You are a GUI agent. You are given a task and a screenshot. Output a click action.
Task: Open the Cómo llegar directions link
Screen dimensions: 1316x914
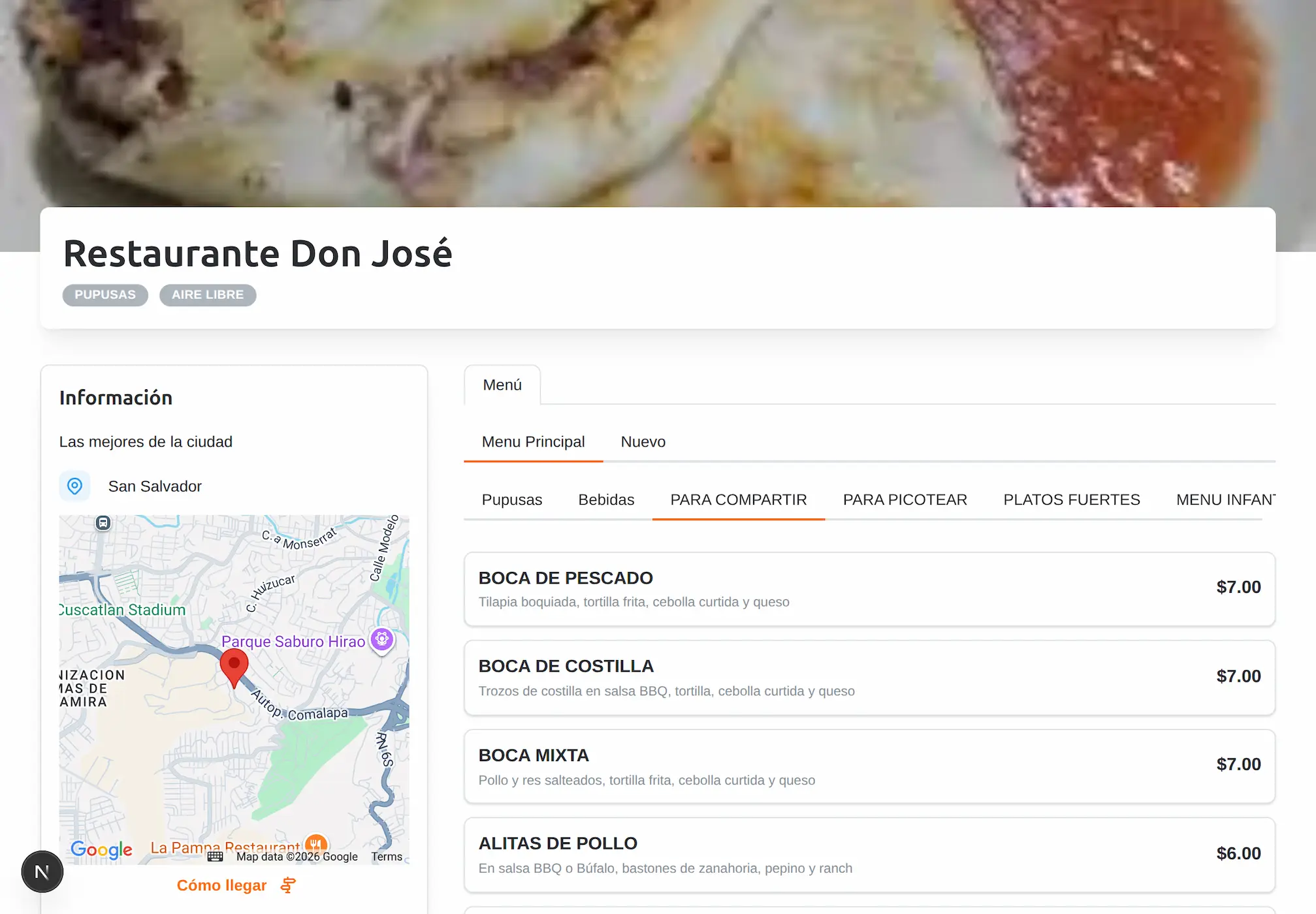[221, 885]
